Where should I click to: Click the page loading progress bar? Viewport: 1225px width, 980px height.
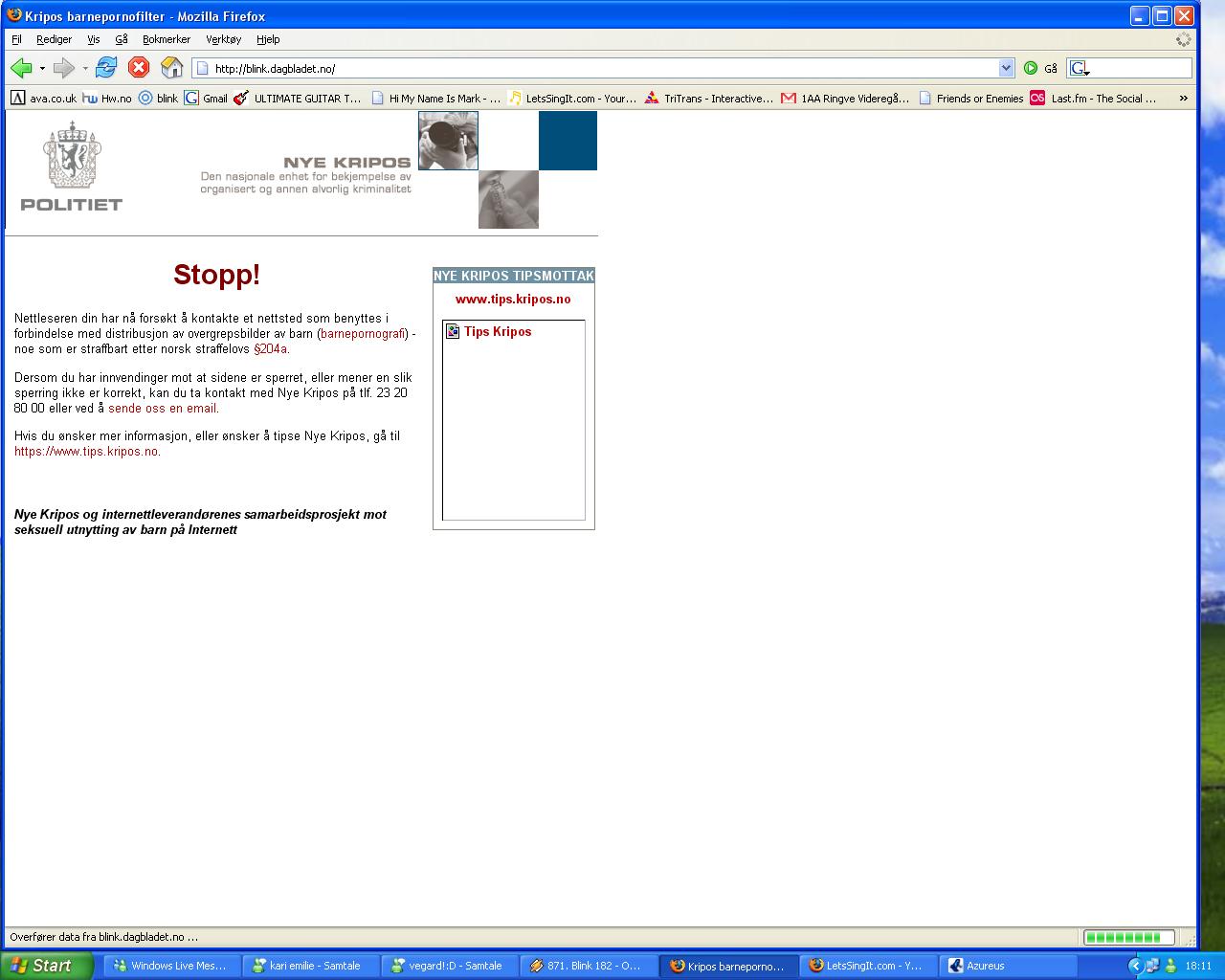pos(1128,937)
